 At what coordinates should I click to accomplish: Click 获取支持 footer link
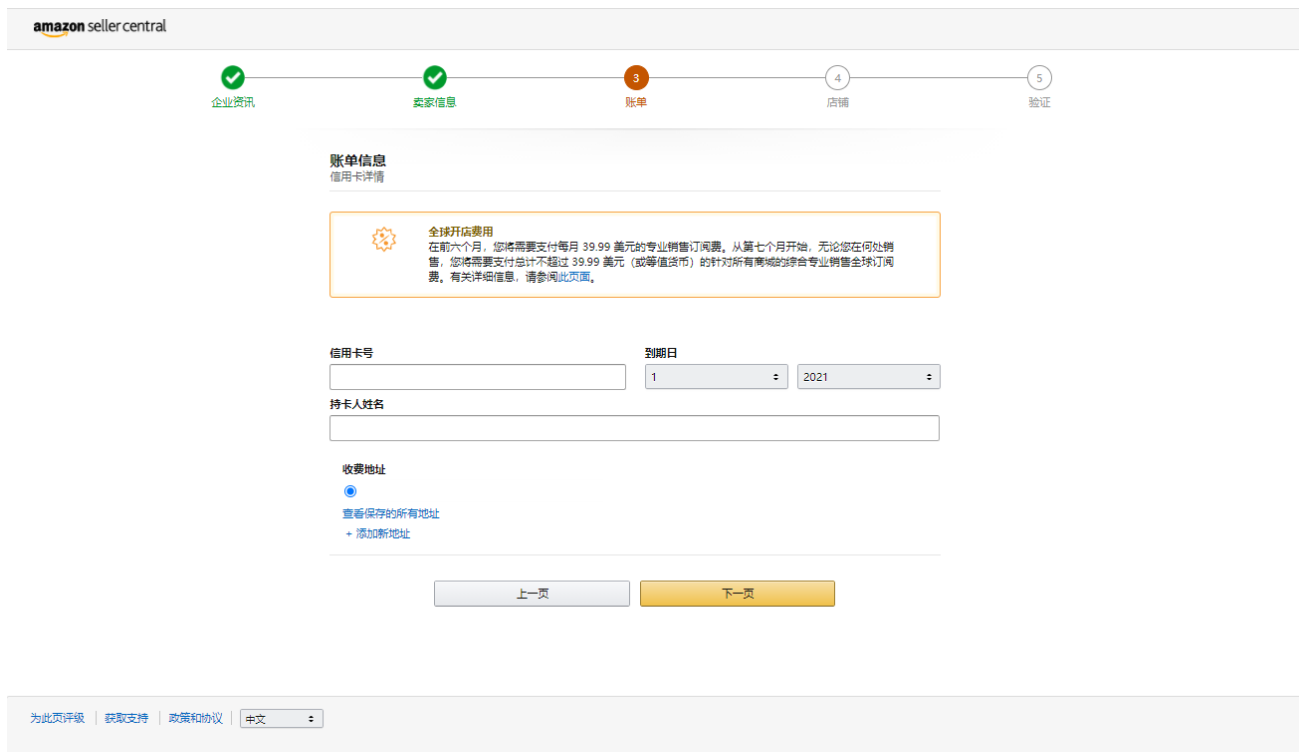(x=126, y=718)
